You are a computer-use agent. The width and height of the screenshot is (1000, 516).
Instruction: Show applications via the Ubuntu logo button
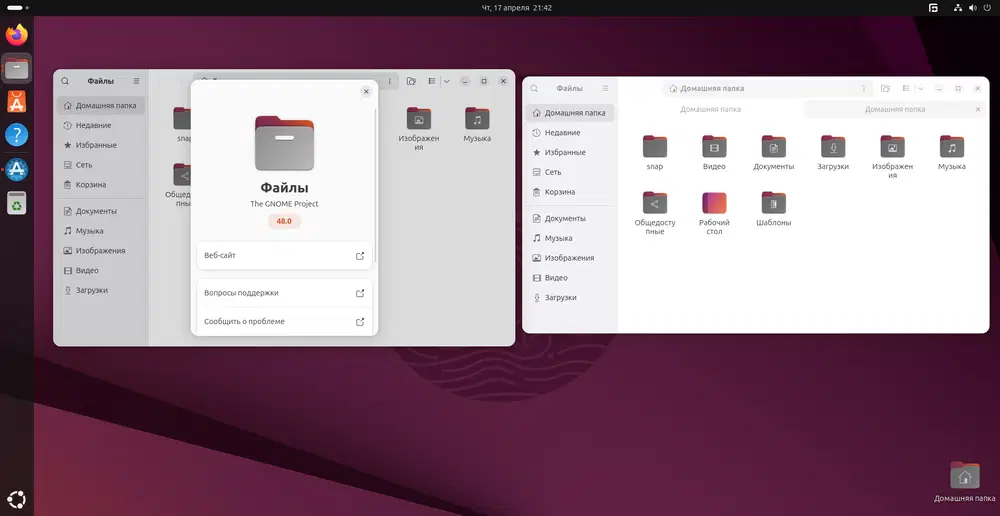(17, 499)
